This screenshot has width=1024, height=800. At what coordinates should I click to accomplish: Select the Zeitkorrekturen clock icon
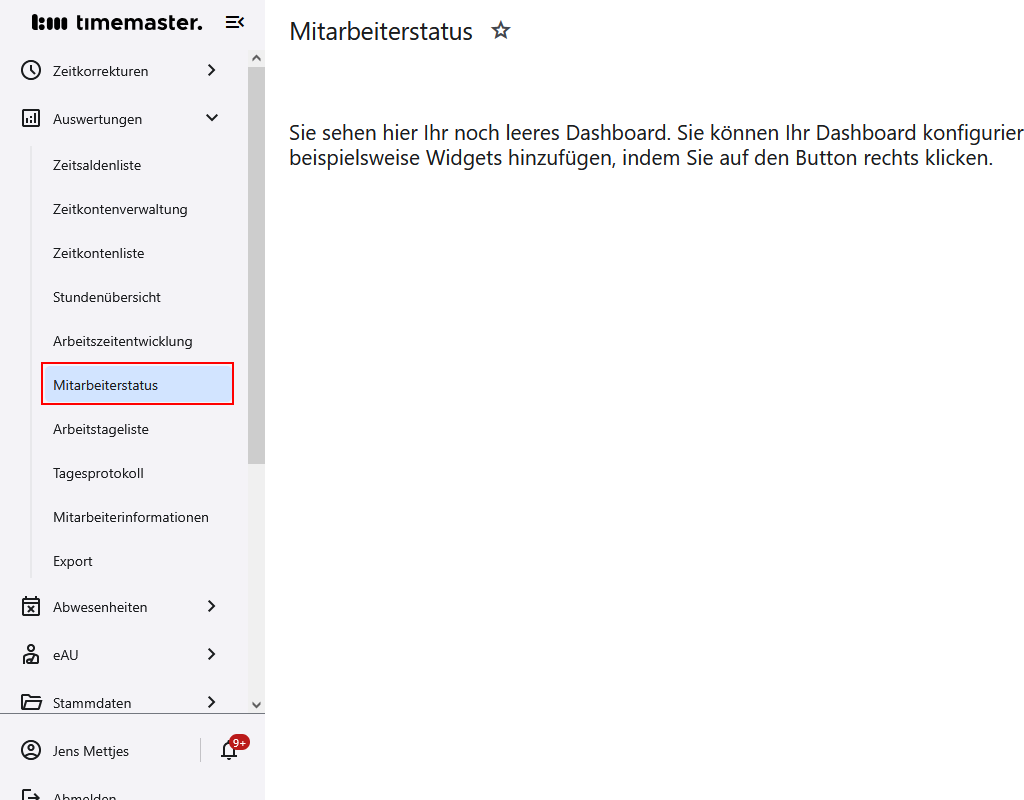click(x=29, y=70)
